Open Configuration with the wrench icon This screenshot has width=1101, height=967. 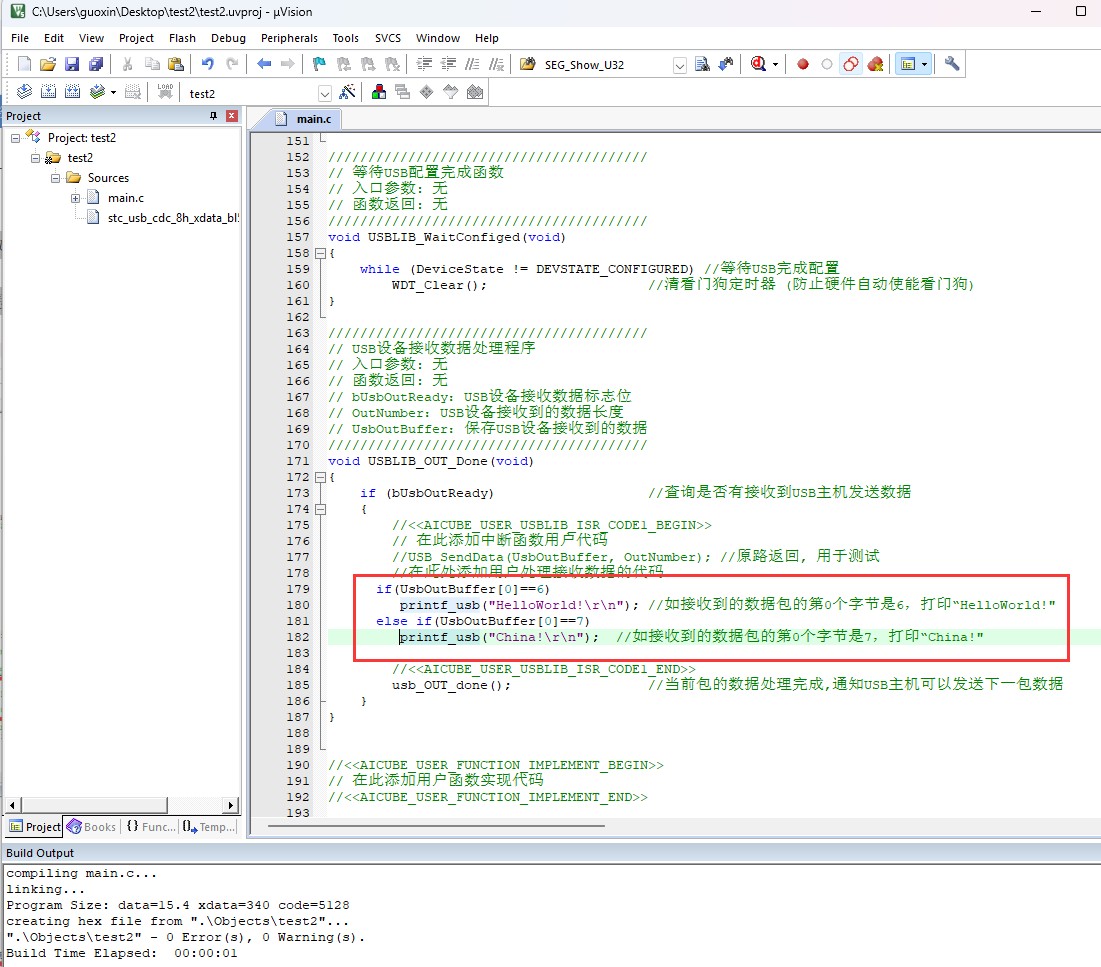pos(952,65)
